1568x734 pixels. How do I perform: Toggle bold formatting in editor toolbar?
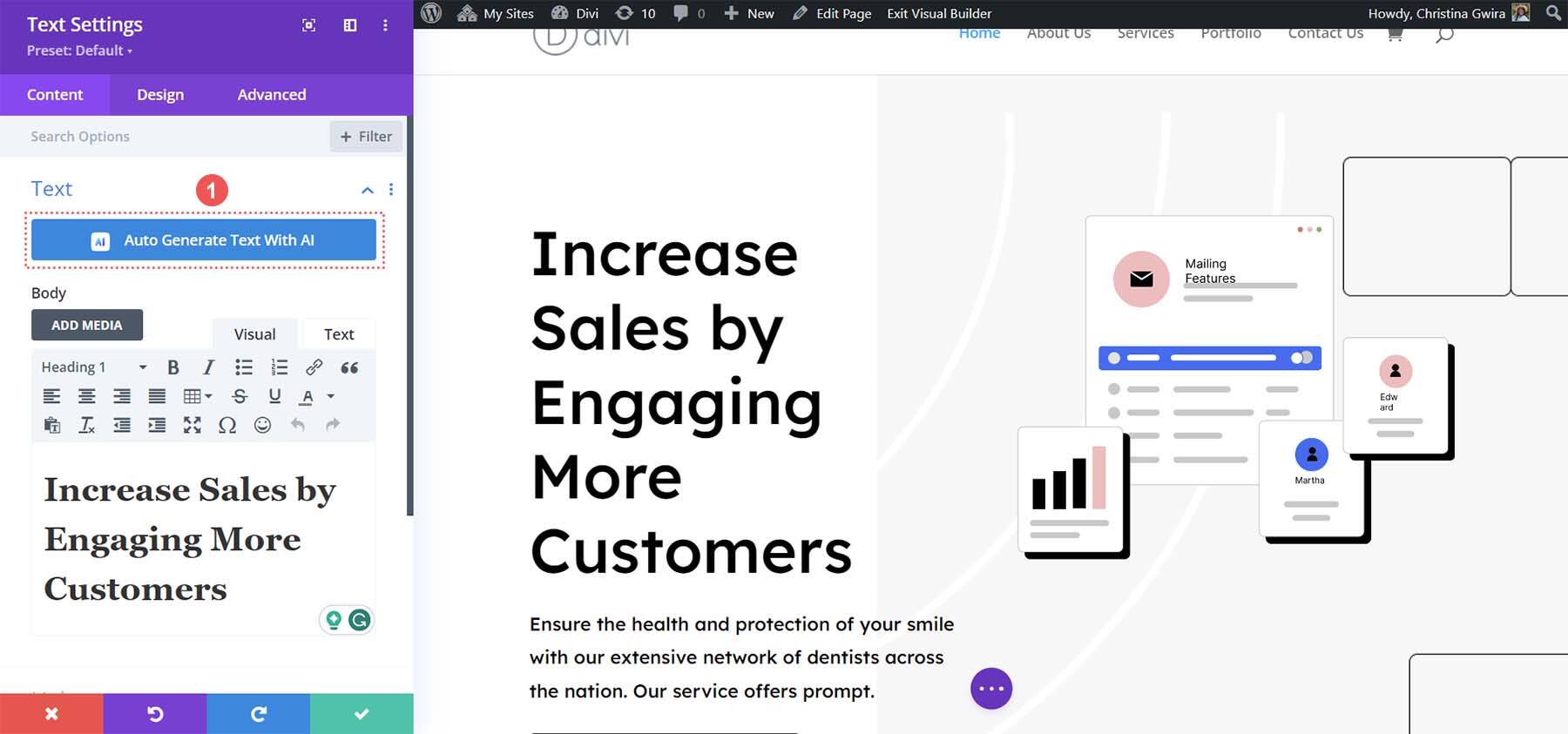tap(173, 367)
